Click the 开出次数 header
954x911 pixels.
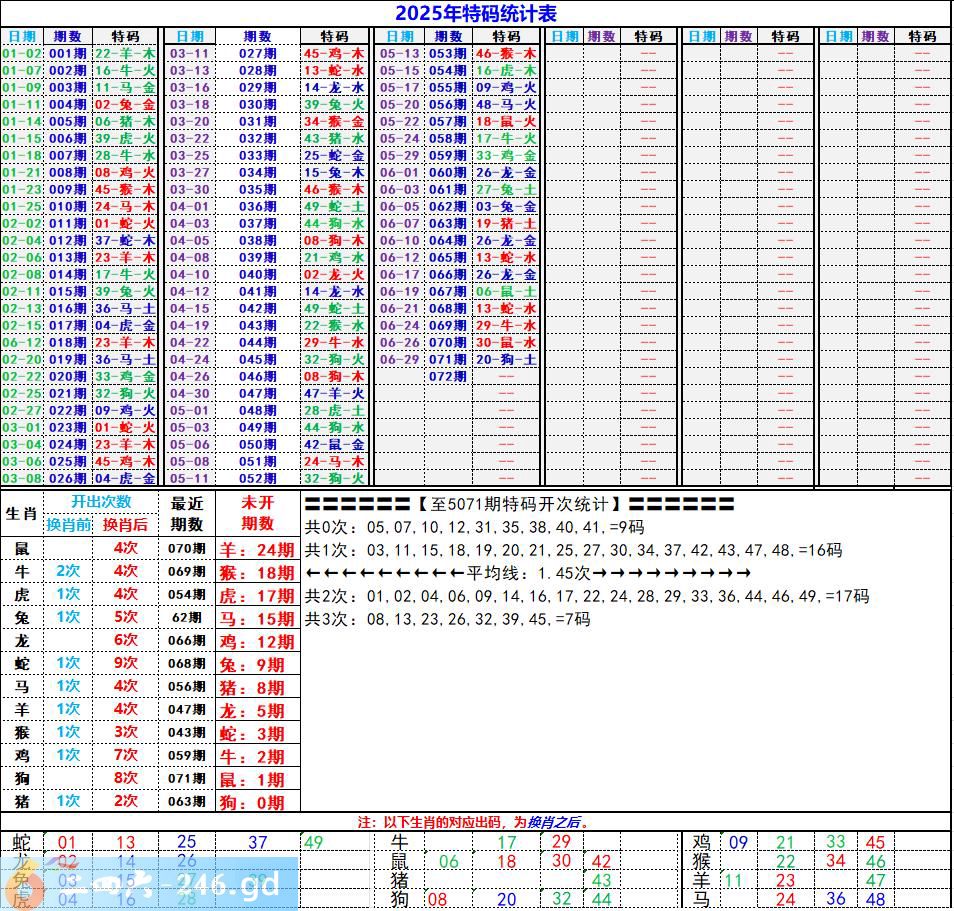[101, 501]
